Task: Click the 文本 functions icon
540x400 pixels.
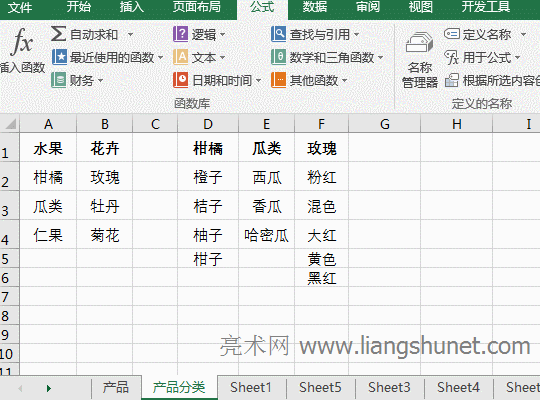Action: point(180,57)
